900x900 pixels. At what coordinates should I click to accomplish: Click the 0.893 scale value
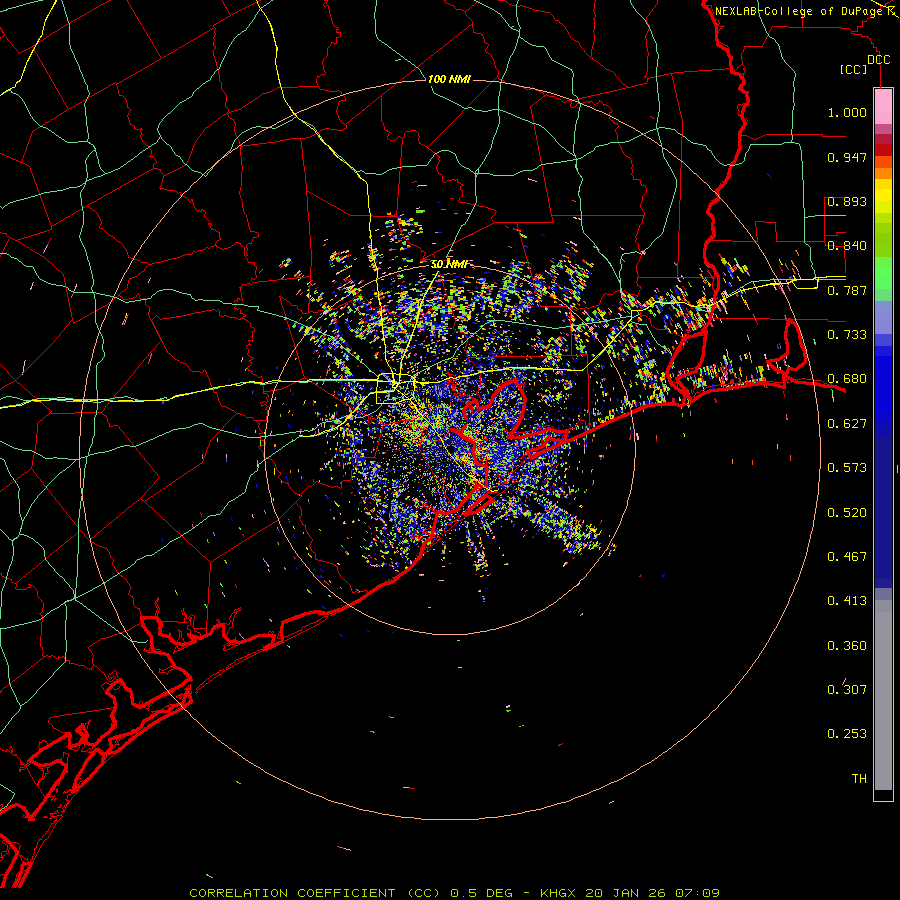pos(847,201)
